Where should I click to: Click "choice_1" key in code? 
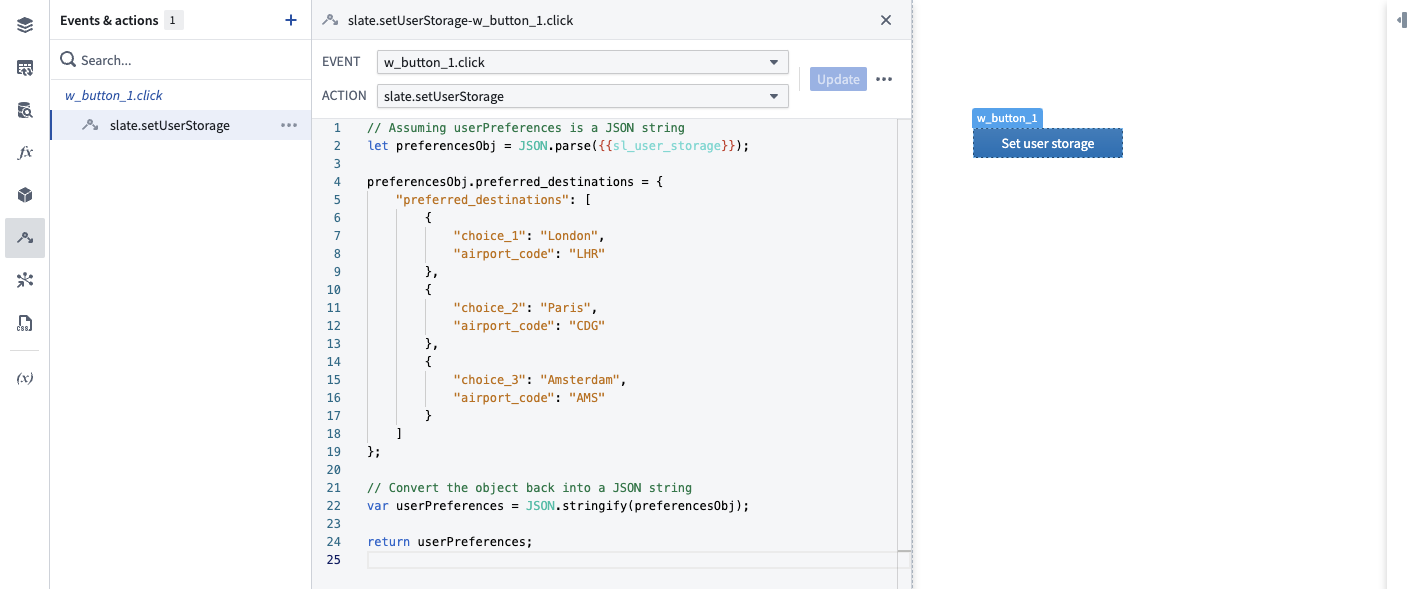[489, 236]
